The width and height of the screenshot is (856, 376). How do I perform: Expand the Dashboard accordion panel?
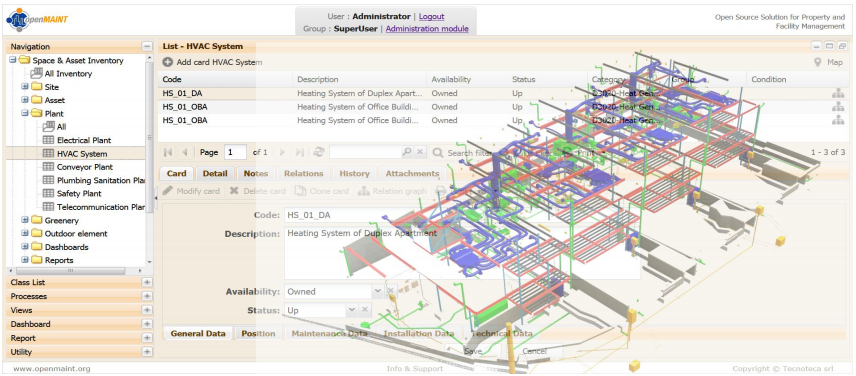(x=146, y=324)
